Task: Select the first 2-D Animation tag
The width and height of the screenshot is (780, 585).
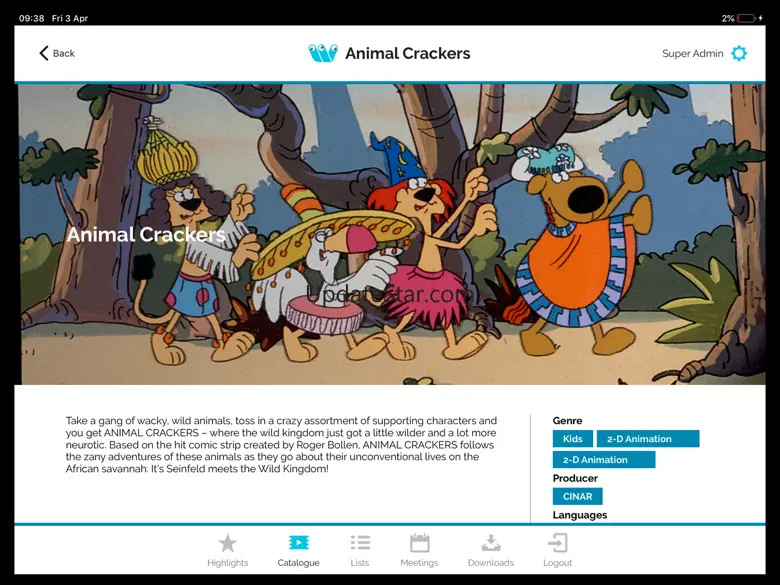Action: coord(648,439)
